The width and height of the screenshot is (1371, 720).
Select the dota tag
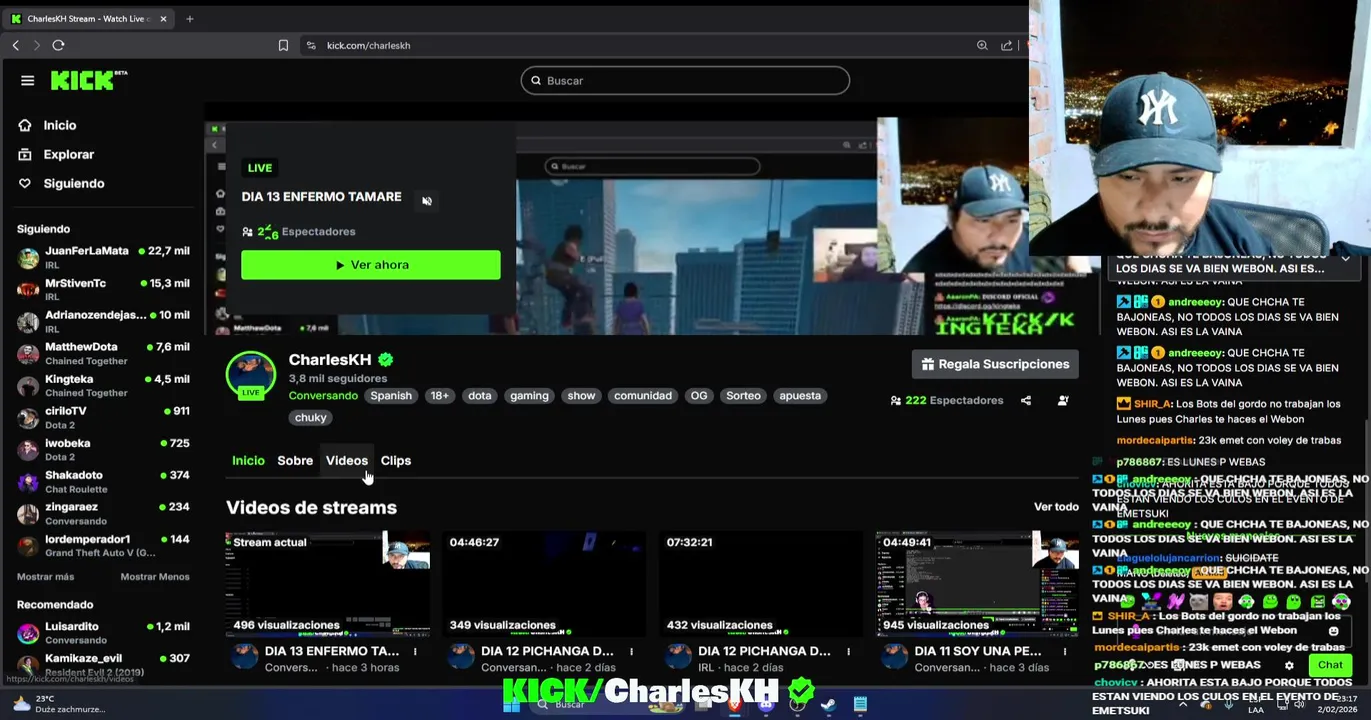480,396
